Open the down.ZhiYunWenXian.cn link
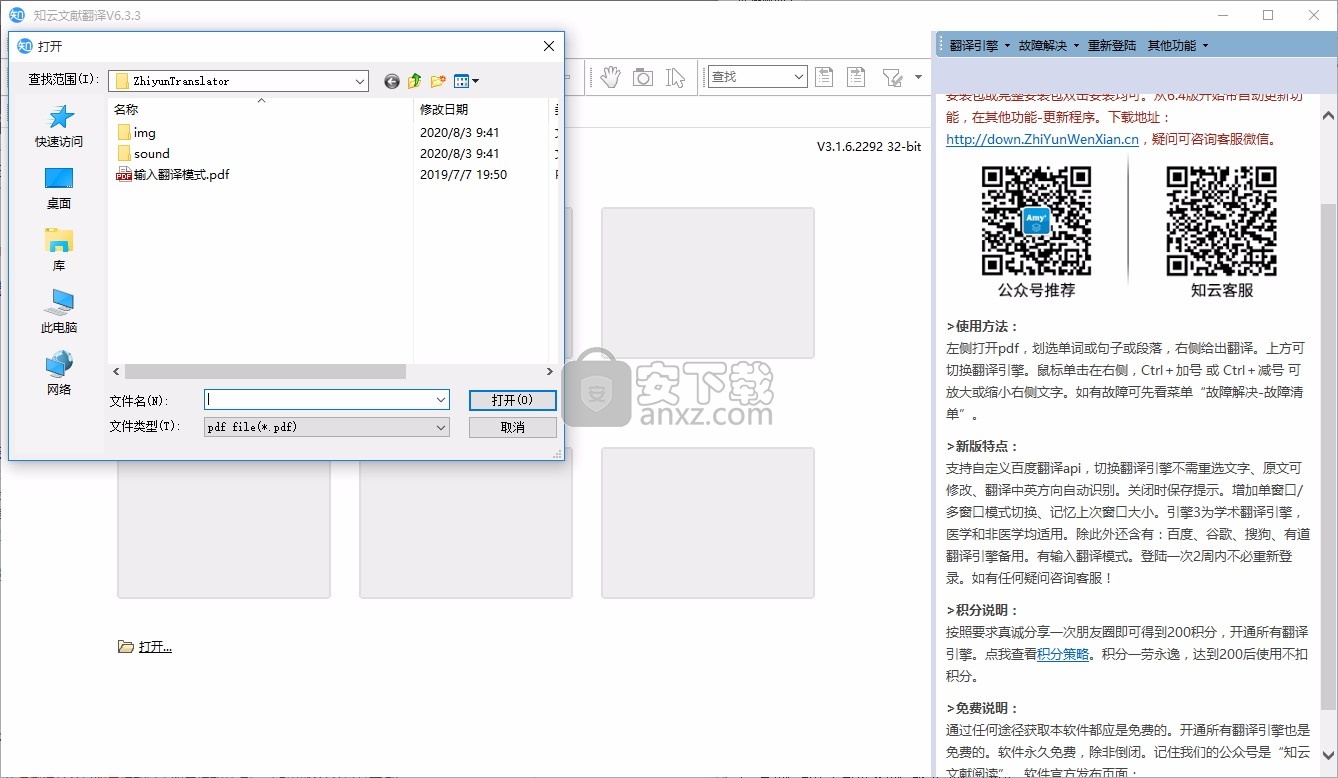Image resolution: width=1338 pixels, height=778 pixels. (1042, 139)
